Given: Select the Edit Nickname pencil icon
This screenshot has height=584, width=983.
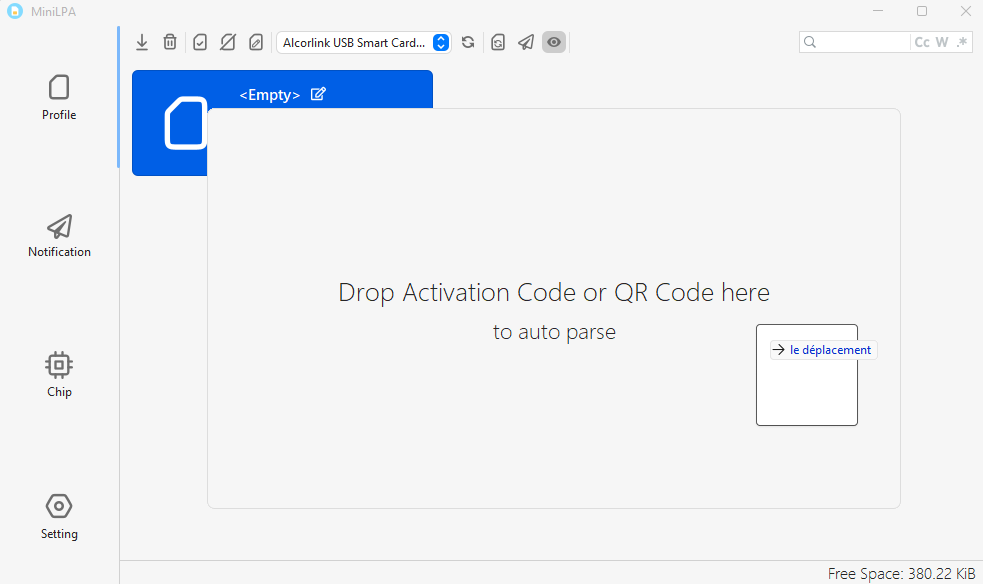Looking at the screenshot, I should (256, 42).
